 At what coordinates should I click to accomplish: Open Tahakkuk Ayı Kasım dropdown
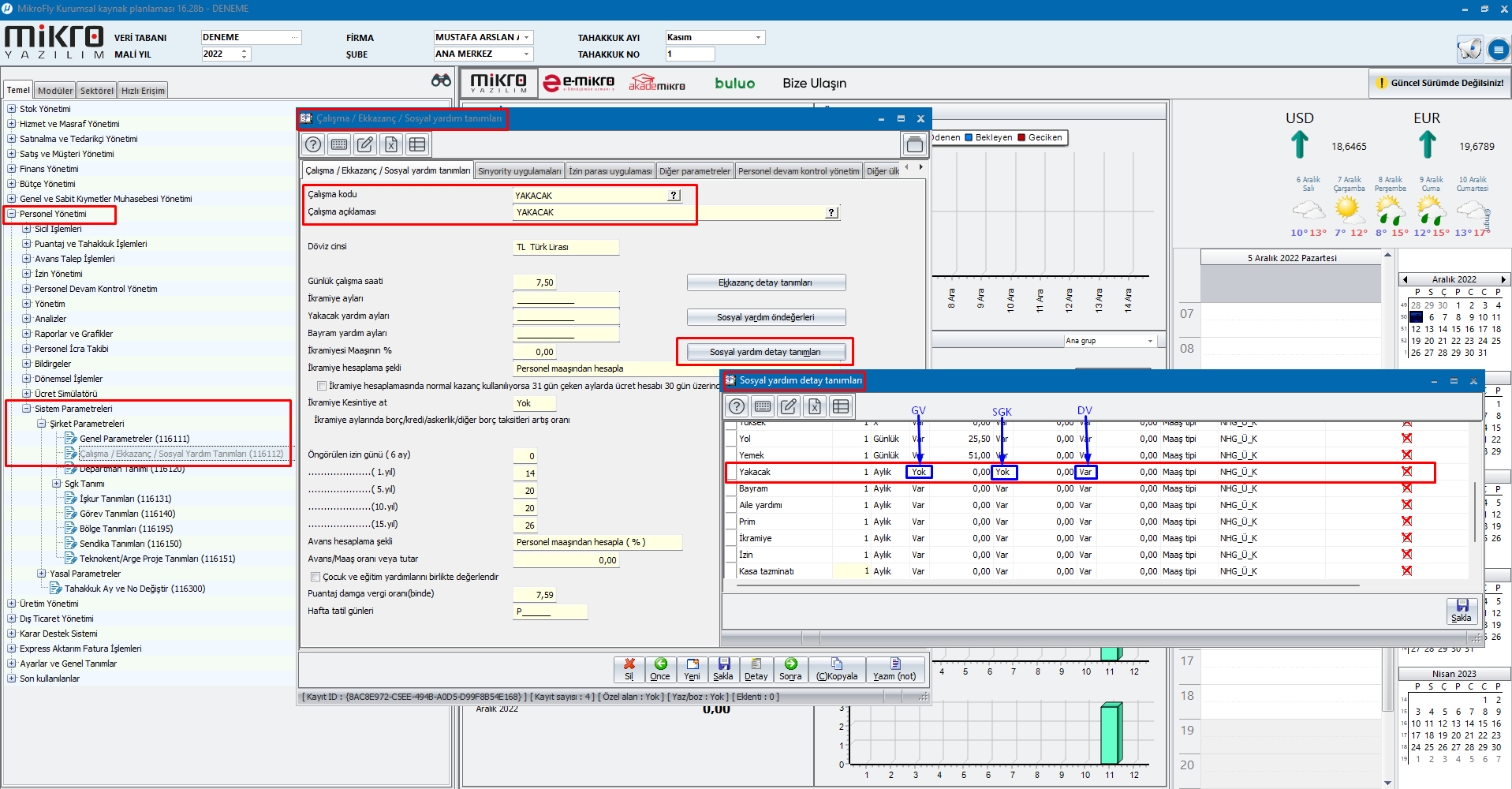(759, 37)
